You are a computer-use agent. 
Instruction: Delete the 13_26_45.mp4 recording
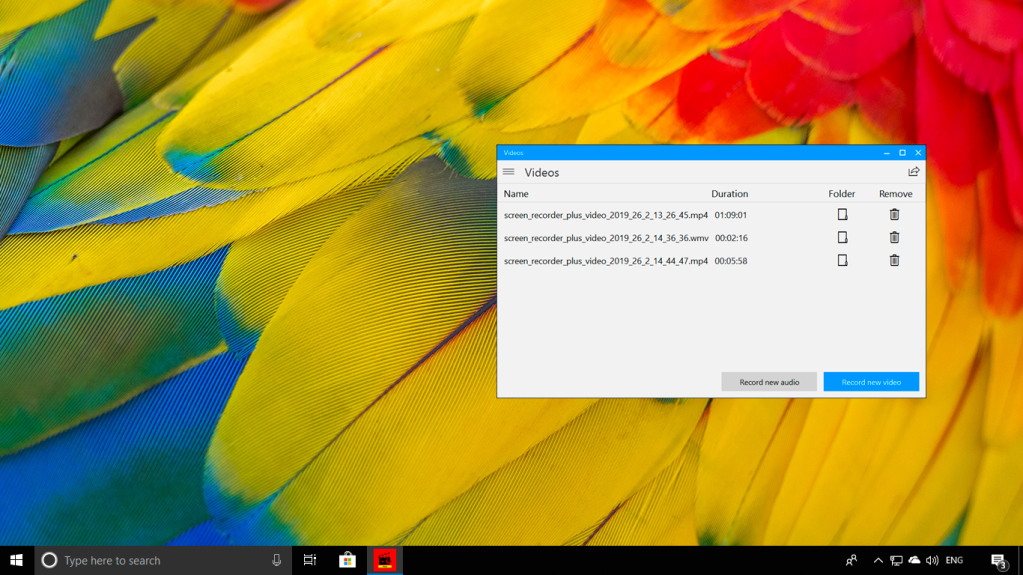[x=894, y=215]
